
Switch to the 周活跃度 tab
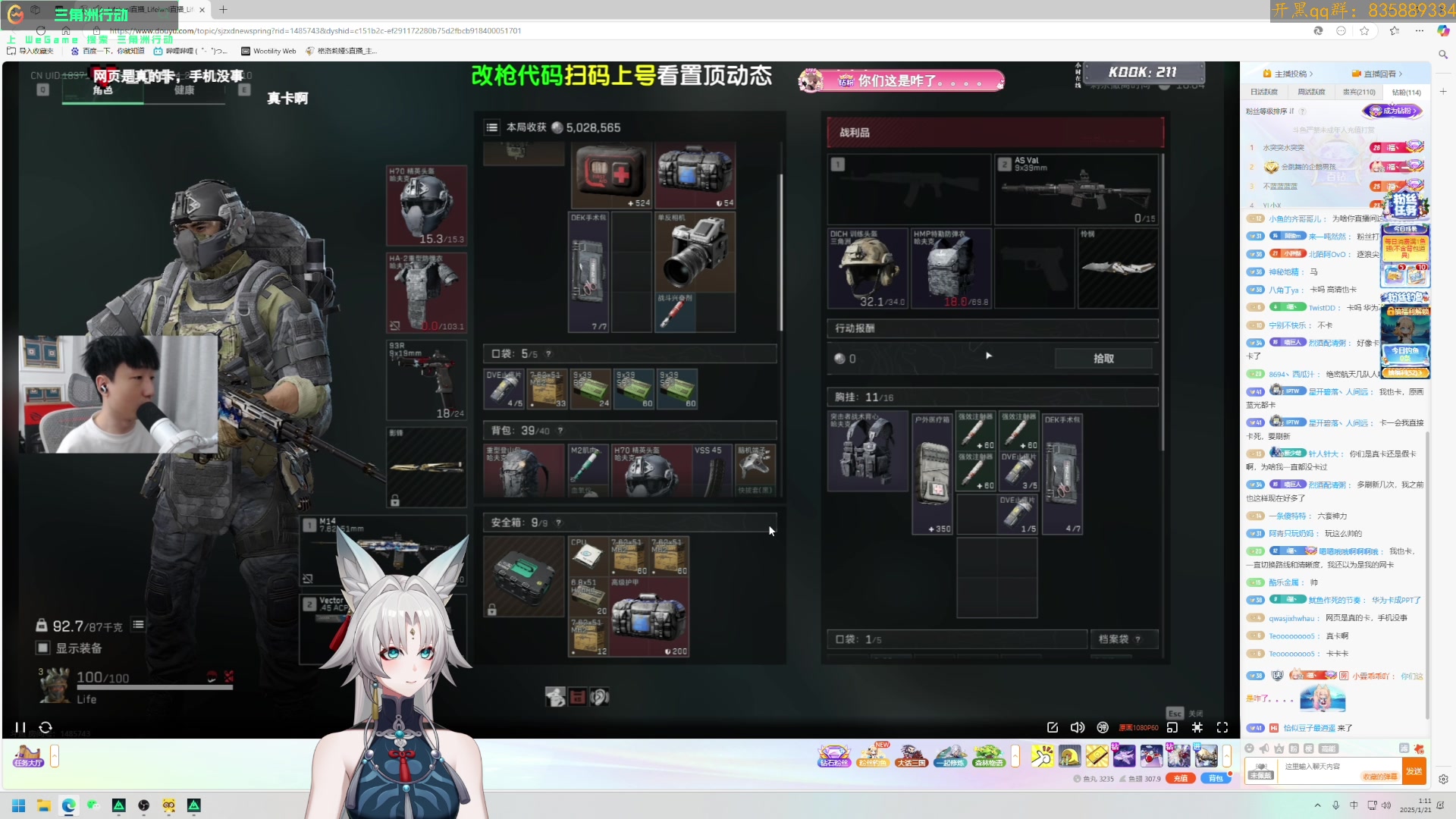[x=1311, y=92]
